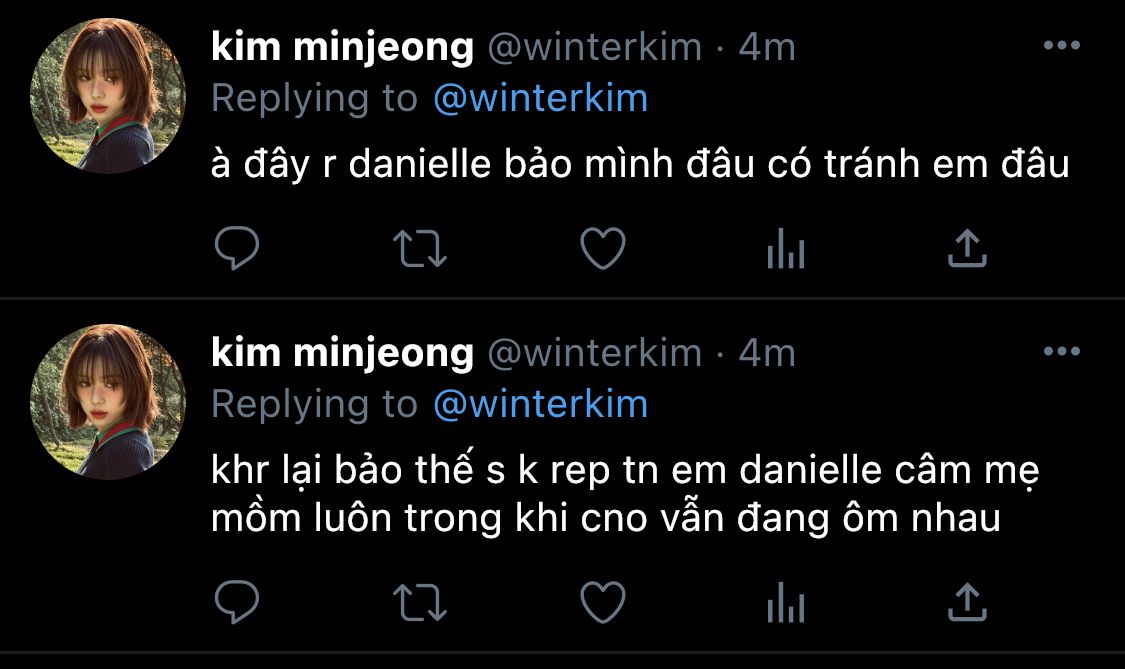Open more options menu on second tweet
The image size is (1125, 669).
click(1062, 351)
